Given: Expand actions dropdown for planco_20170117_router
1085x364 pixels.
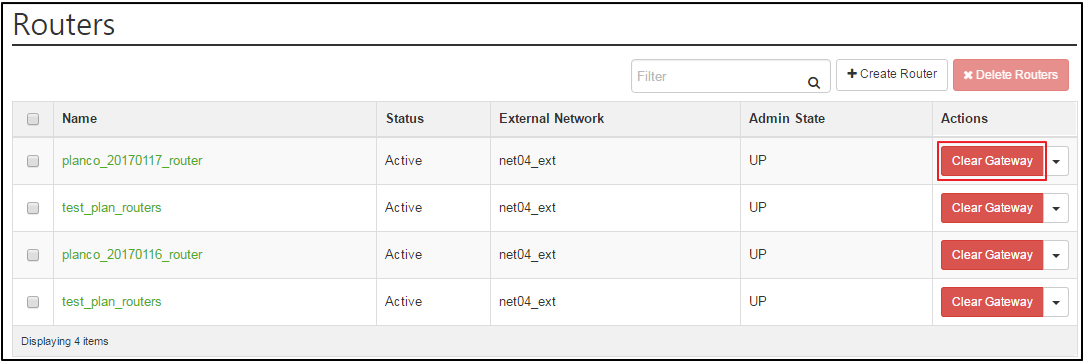Looking at the screenshot, I should click(x=1056, y=161).
